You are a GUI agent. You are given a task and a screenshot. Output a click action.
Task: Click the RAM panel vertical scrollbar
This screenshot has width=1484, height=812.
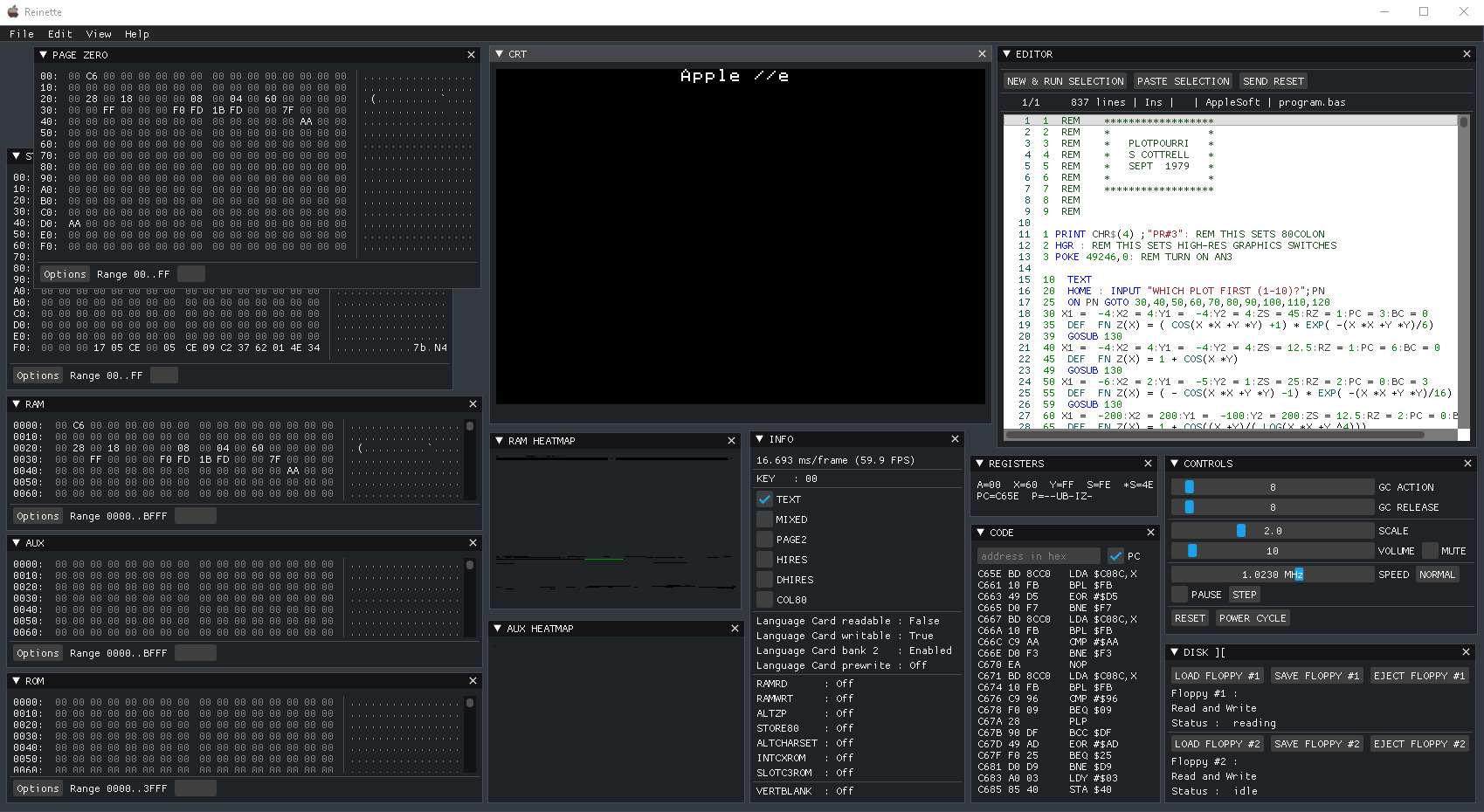tap(470, 459)
